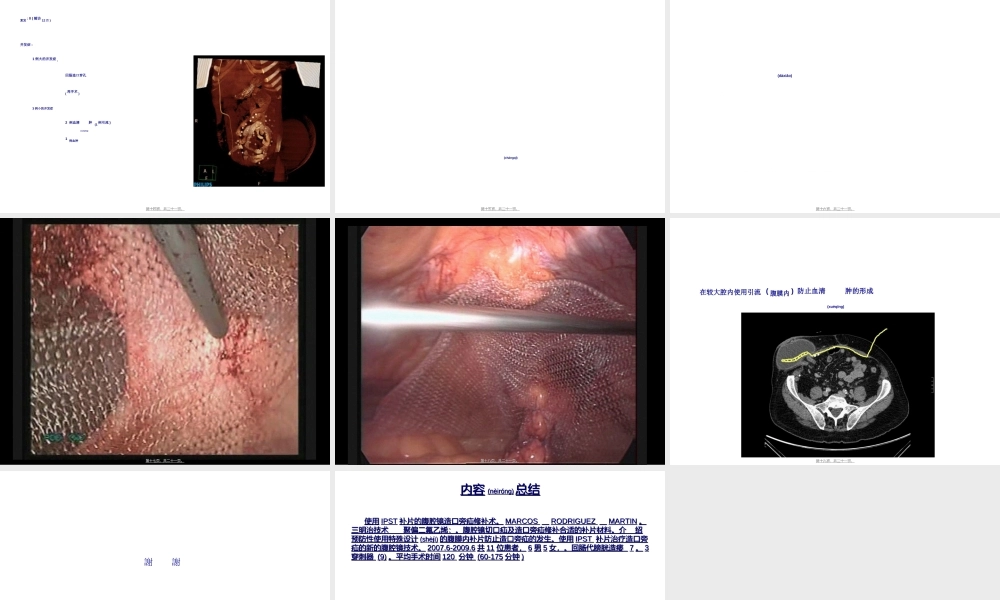Click the footer text below the axial CT image
This screenshot has width=1000, height=600.
(834, 461)
